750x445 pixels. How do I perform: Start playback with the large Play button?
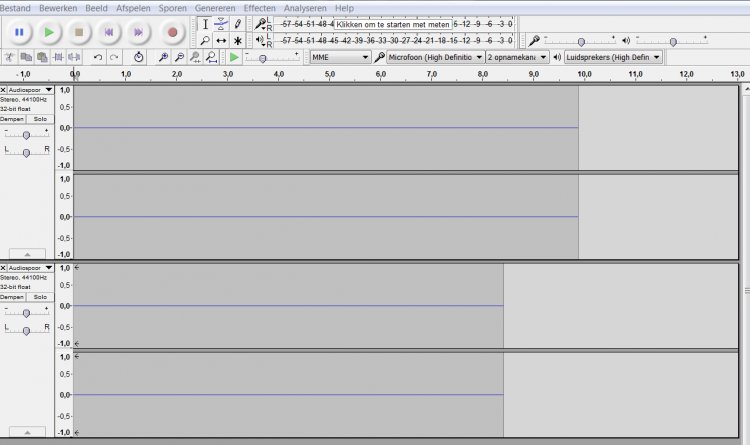(49, 32)
